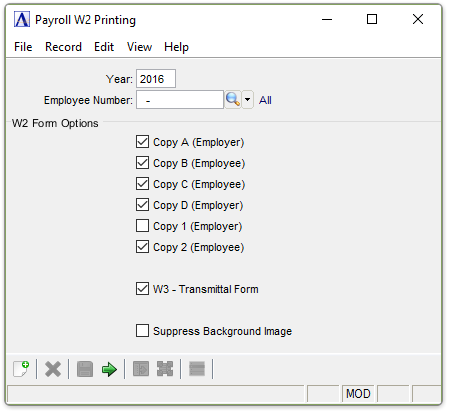Click the stacked rows toolbar icon
This screenshot has height=414, width=451.
(197, 369)
